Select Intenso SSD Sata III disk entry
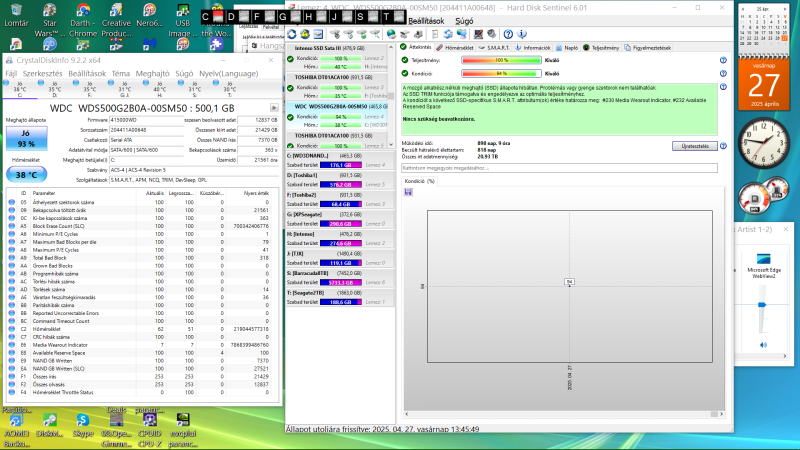Image resolution: width=800 pixels, height=450 pixels. click(337, 57)
